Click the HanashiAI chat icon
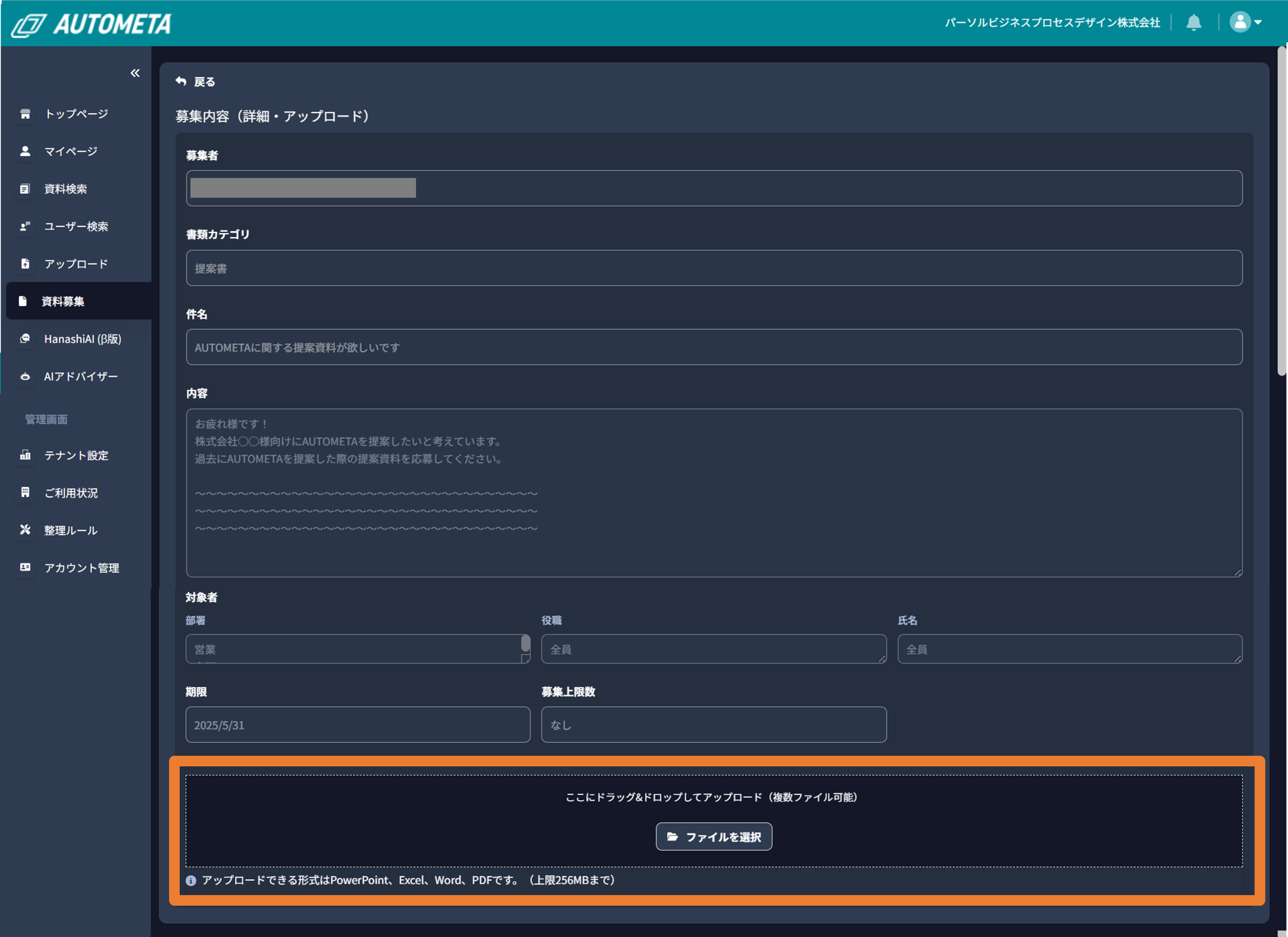The width and height of the screenshot is (1288, 937). 25,339
